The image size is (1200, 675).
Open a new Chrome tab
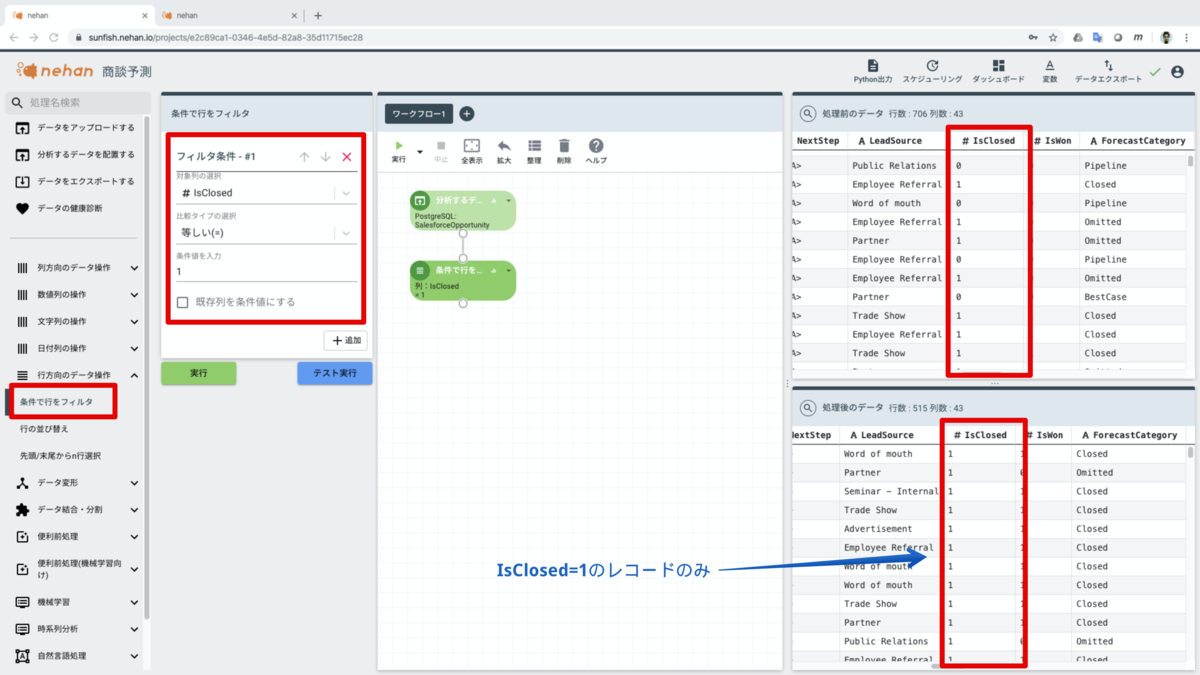click(318, 15)
